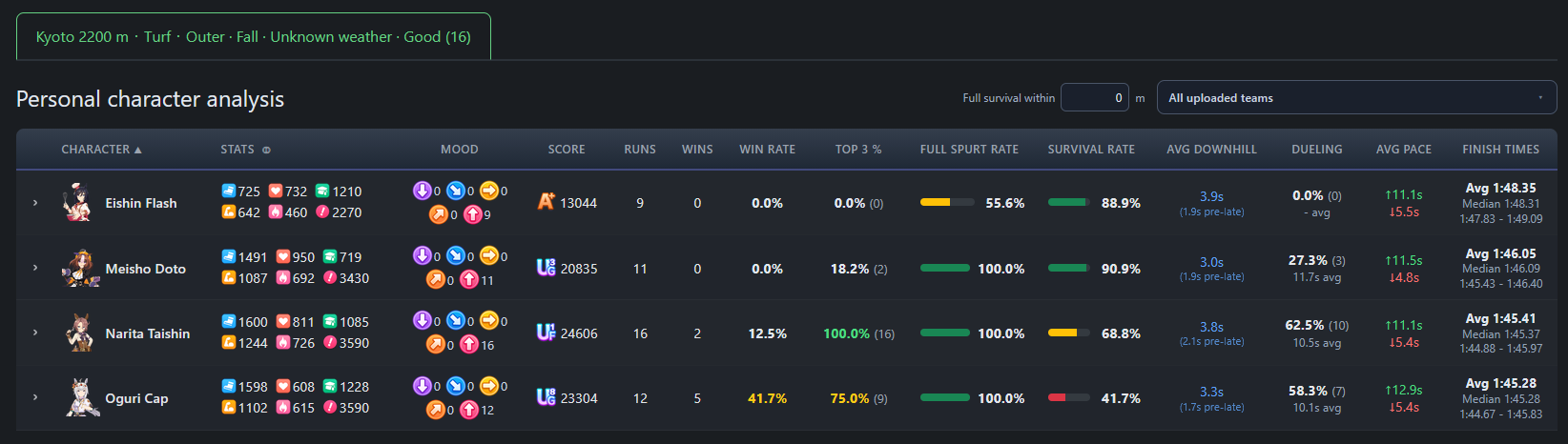Click Narita Taishin's orange power stat icon
The image size is (1568, 444).
click(229, 342)
